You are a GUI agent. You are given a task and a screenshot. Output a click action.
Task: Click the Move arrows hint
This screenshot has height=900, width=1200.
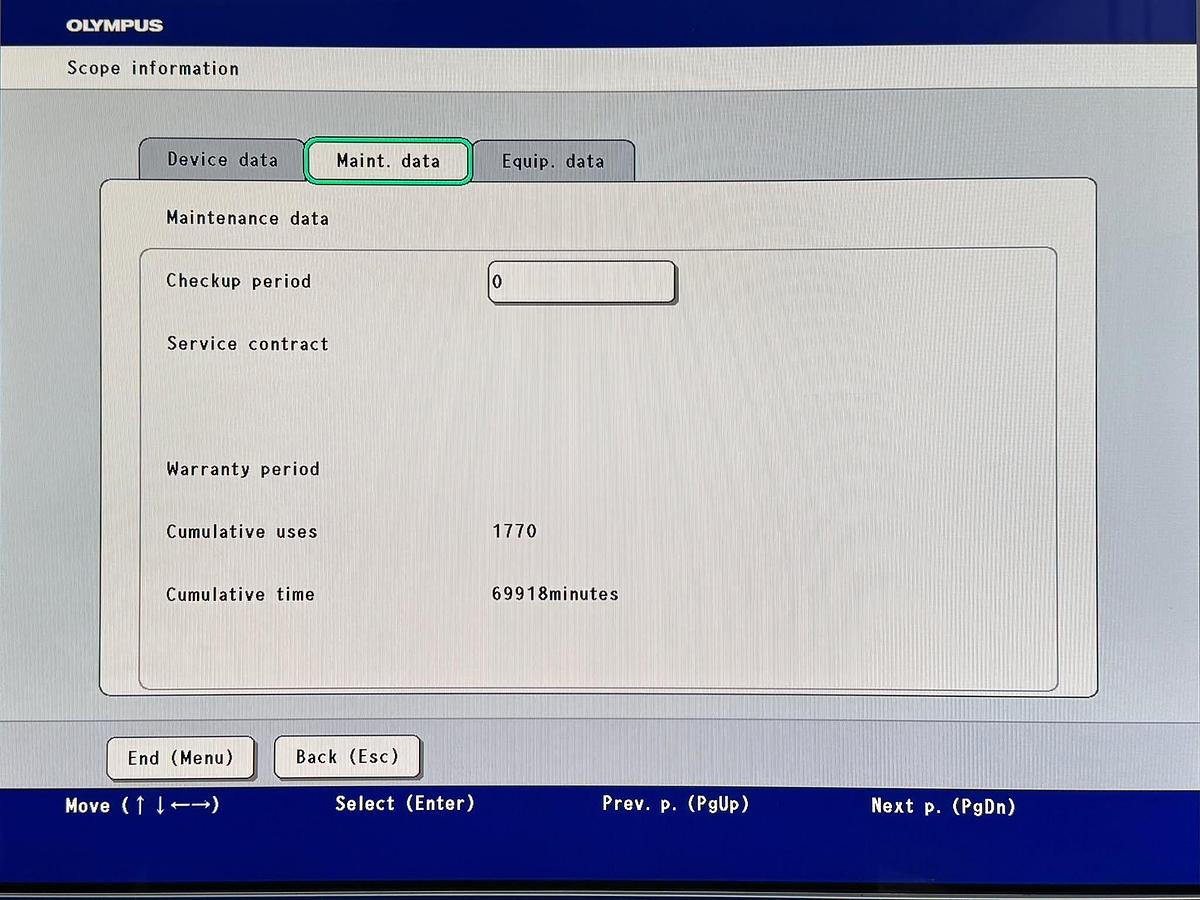click(x=142, y=805)
